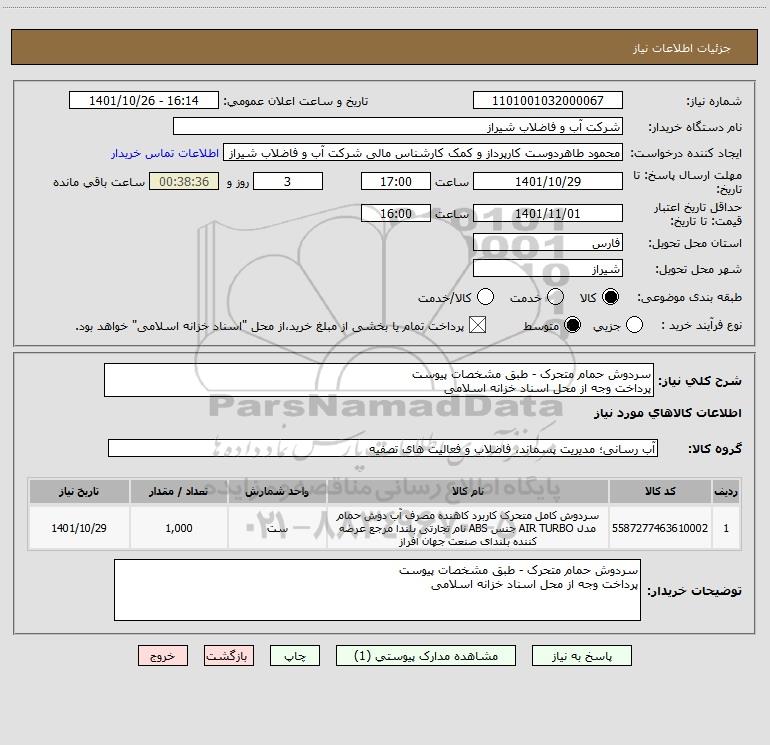Click the city field شیراز
The height and width of the screenshot is (745, 770).
(x=548, y=269)
